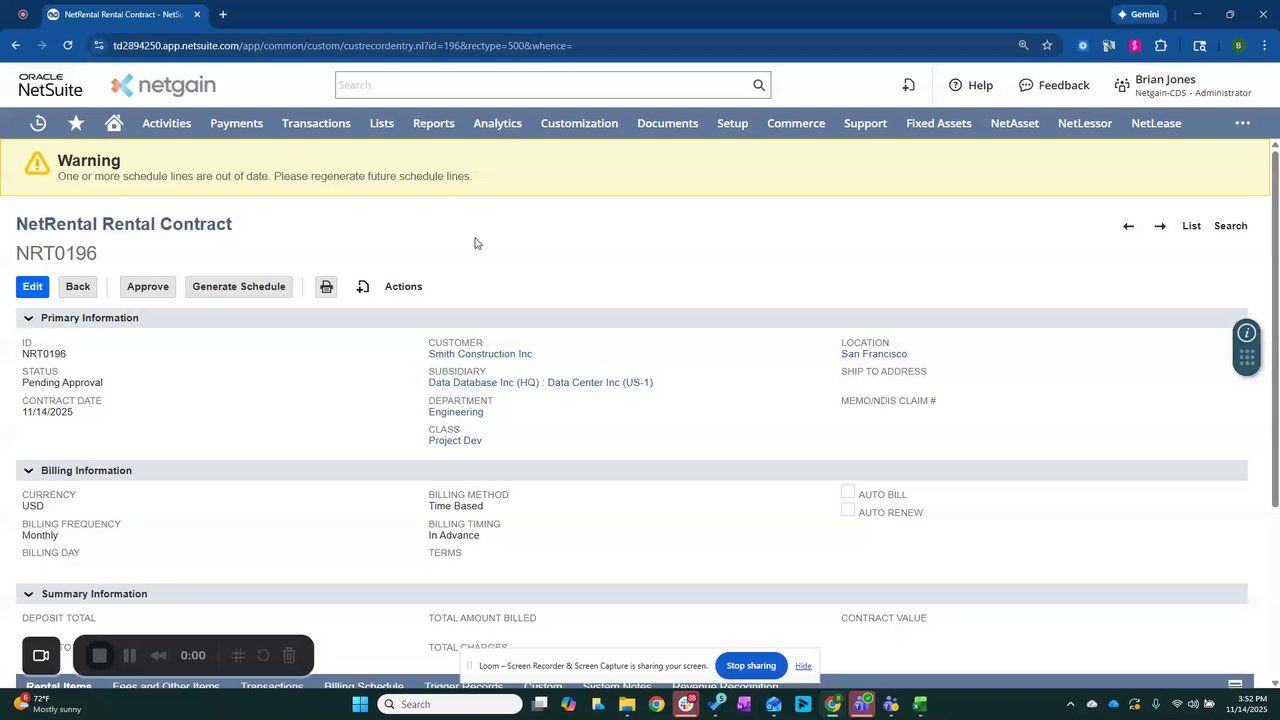Open the Fixed Assets menu

coord(939,123)
